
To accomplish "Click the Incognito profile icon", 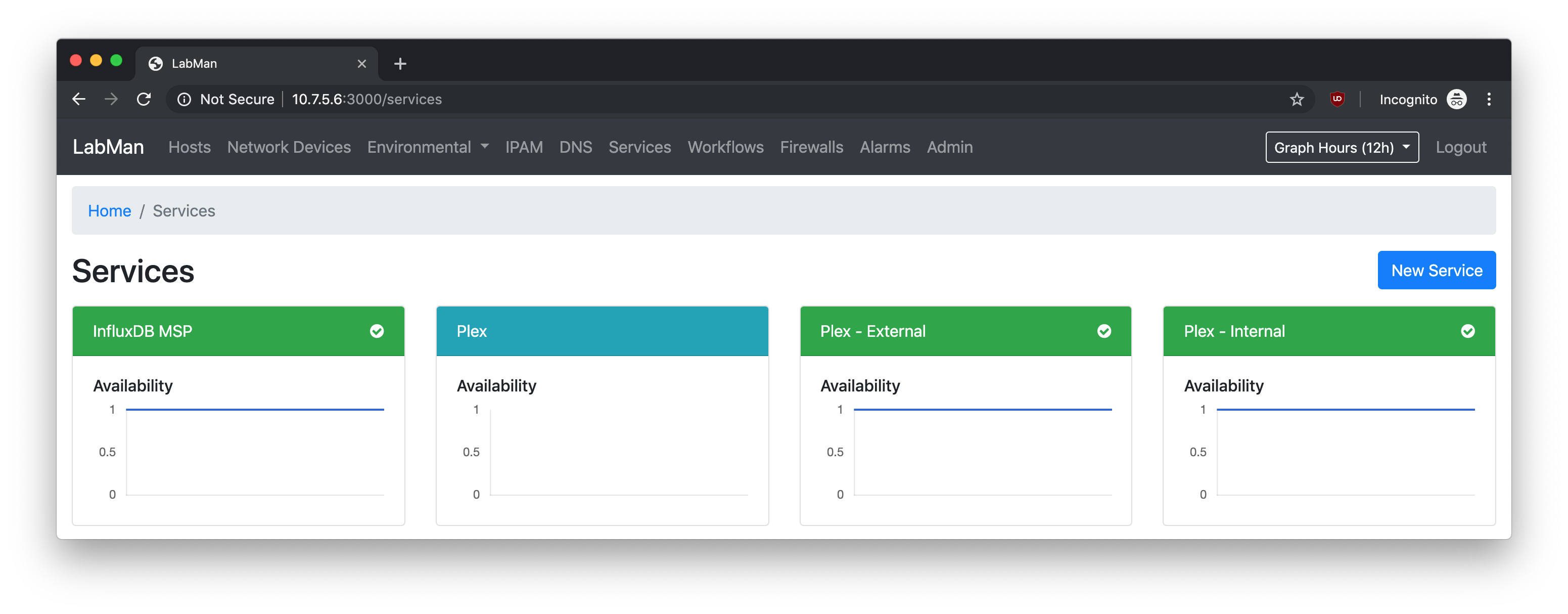I will (1457, 99).
